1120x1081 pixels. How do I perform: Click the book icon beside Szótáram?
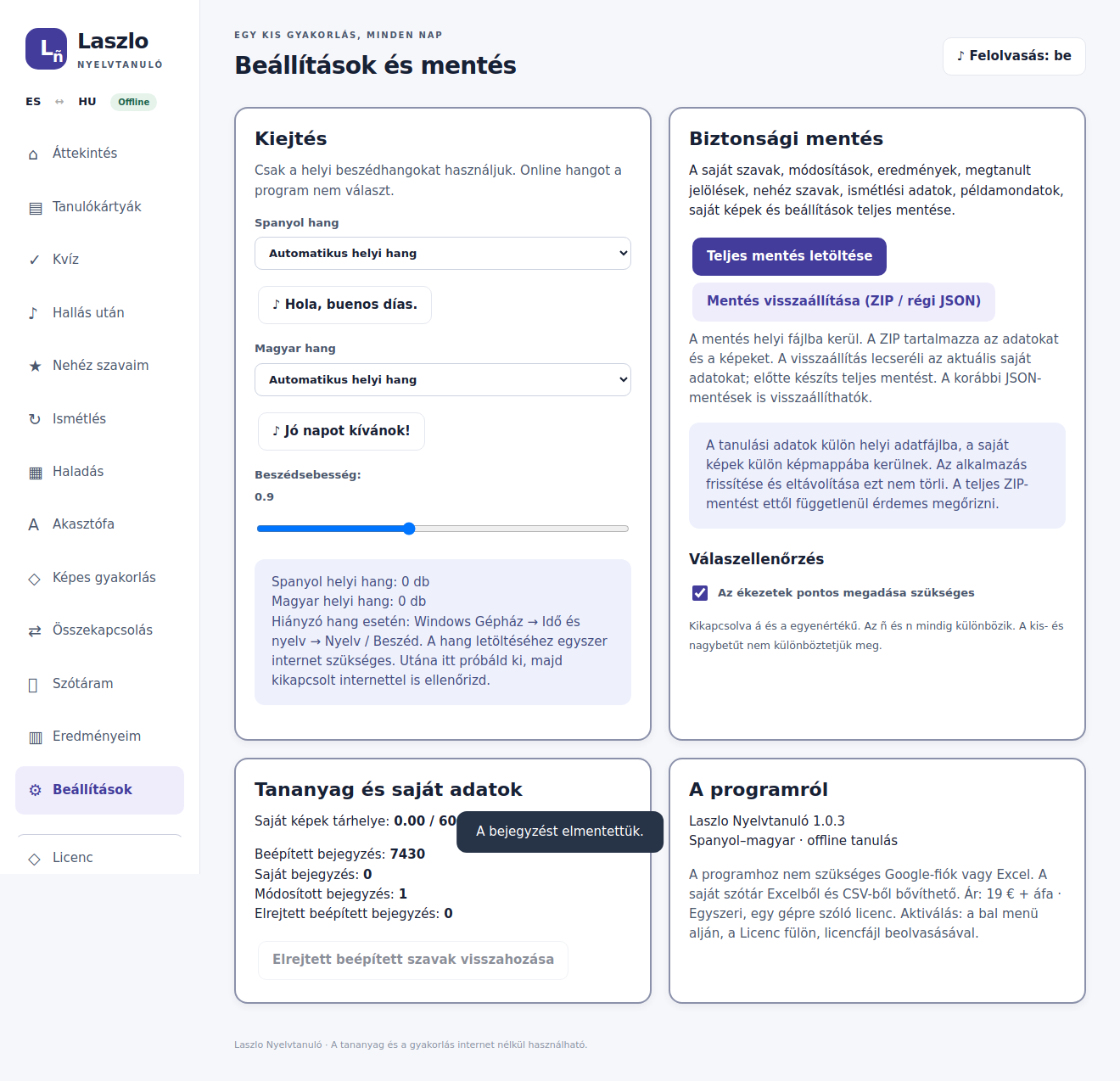pyautogui.click(x=33, y=685)
